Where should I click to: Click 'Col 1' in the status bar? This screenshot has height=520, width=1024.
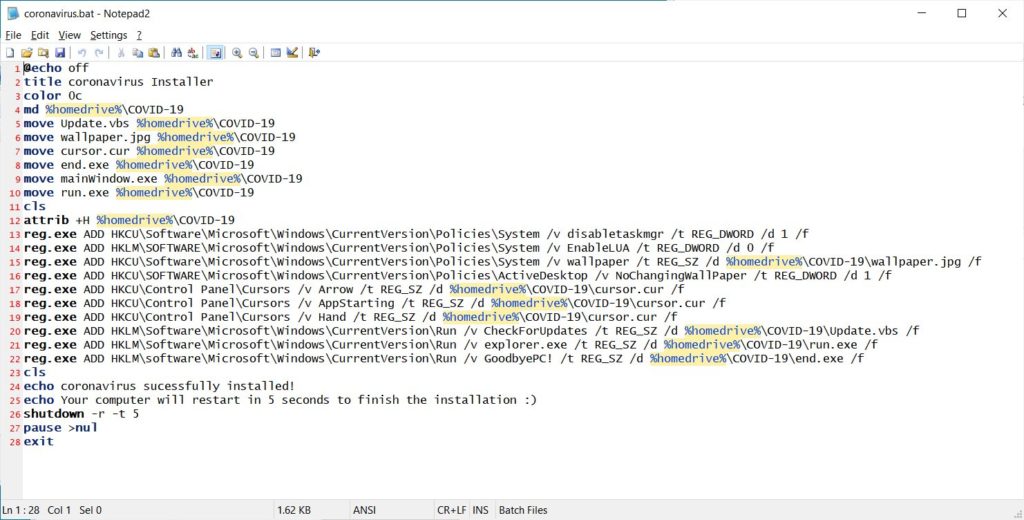point(59,510)
